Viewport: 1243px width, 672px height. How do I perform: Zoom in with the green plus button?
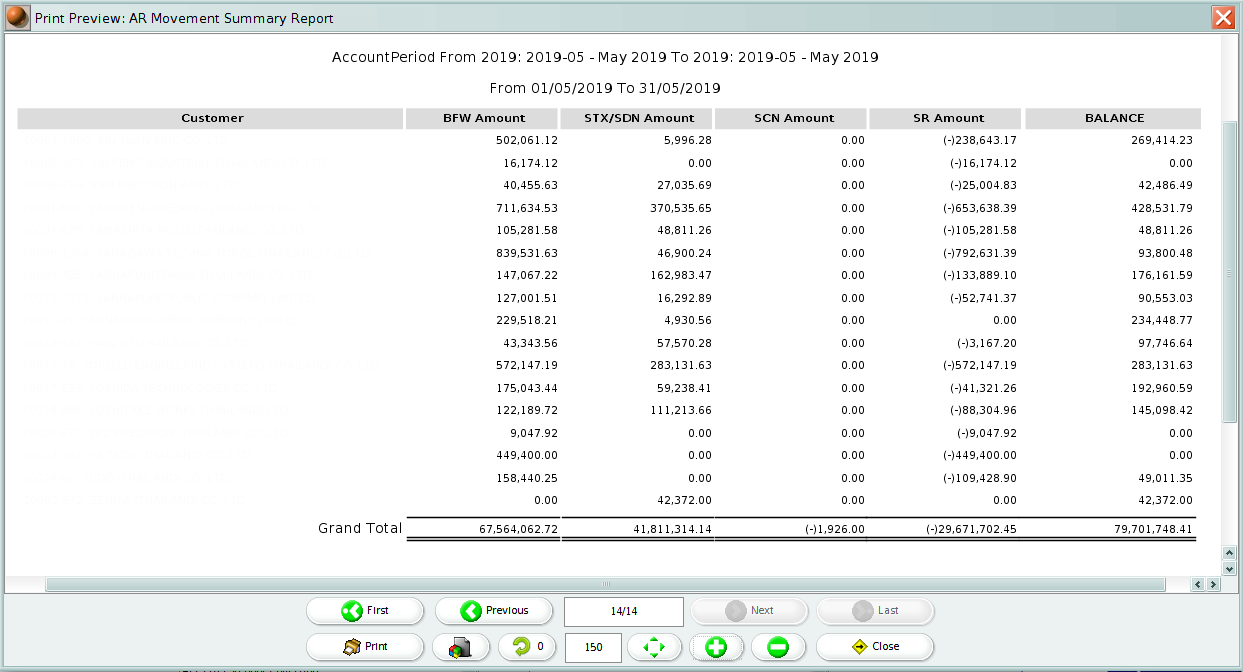tap(716, 647)
